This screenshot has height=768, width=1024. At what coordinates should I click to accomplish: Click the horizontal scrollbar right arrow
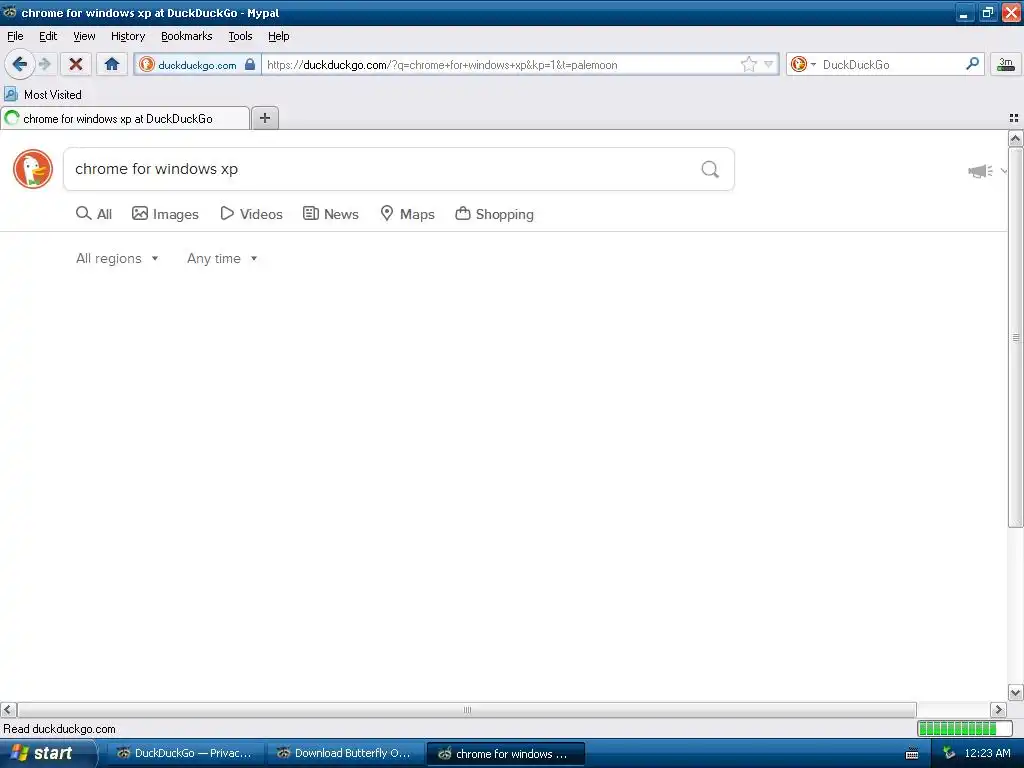998,710
